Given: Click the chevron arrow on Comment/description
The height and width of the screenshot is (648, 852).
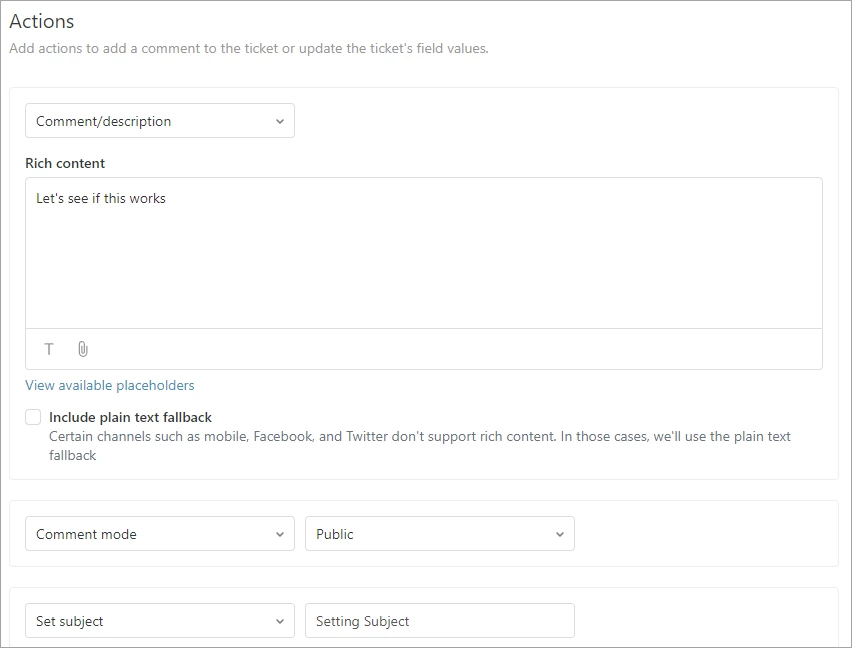Looking at the screenshot, I should point(279,122).
